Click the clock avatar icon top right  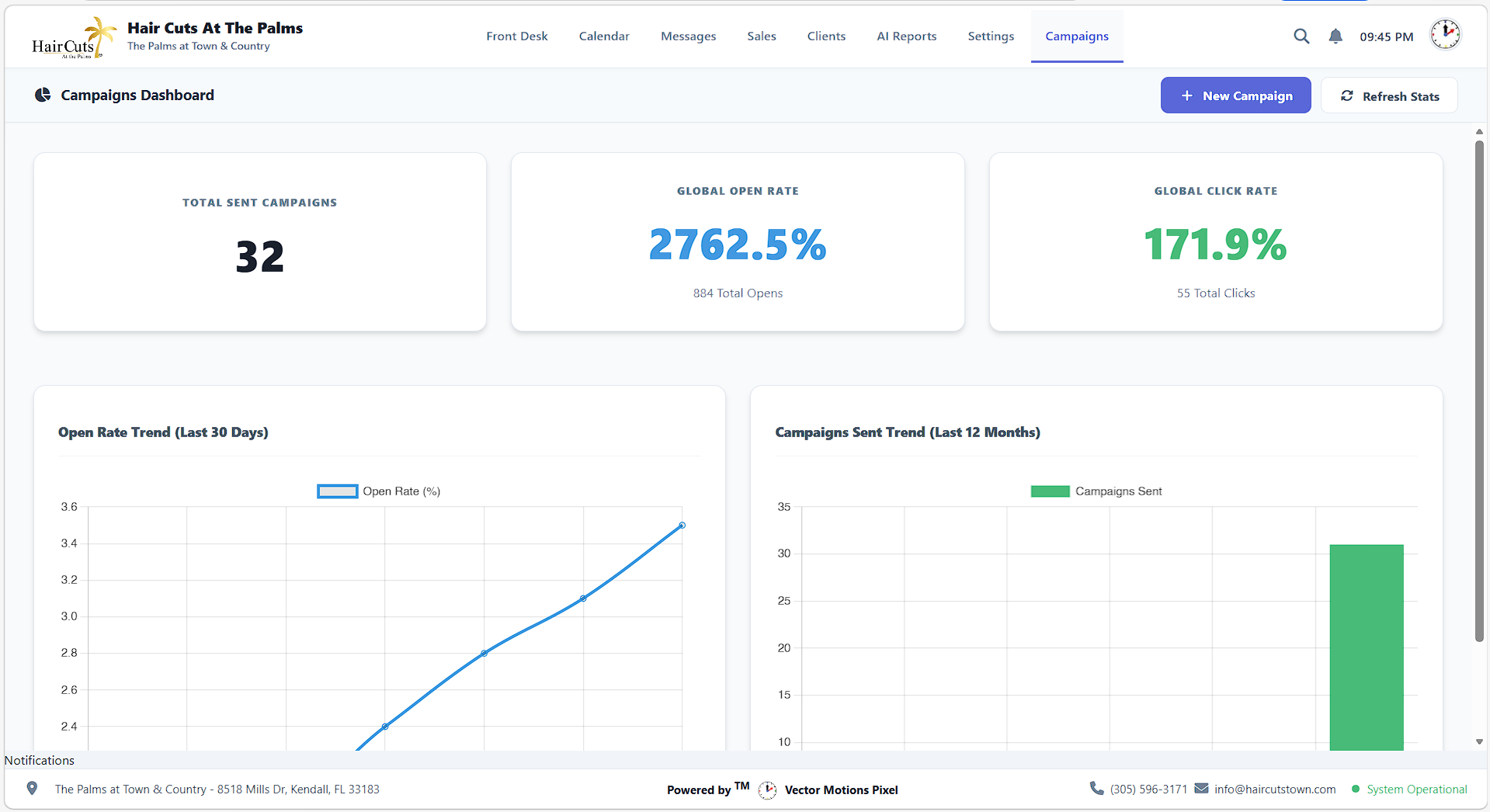tap(1444, 34)
